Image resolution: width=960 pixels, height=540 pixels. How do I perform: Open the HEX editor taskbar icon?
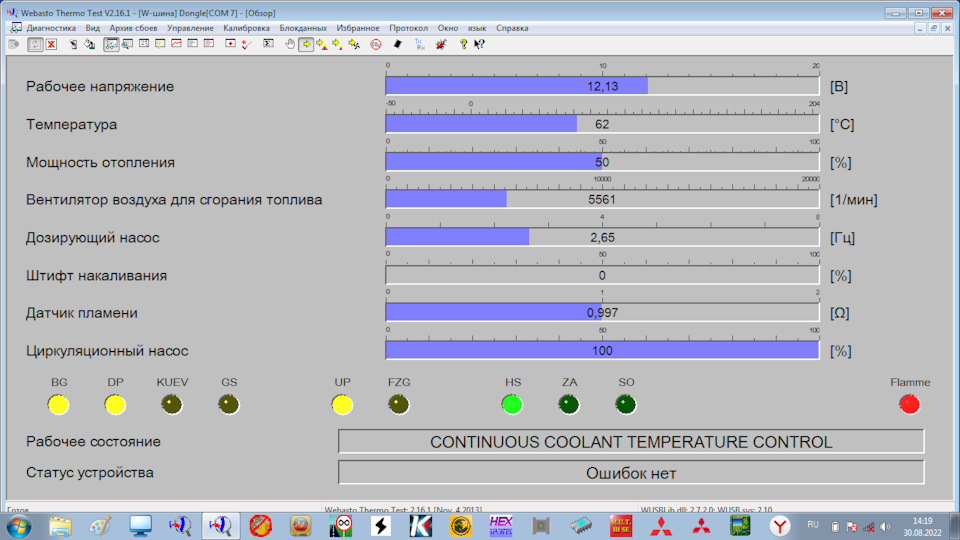click(x=501, y=527)
